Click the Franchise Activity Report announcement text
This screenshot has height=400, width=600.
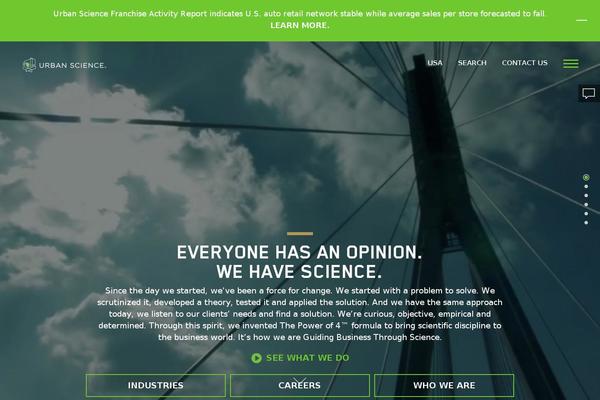[x=299, y=14]
